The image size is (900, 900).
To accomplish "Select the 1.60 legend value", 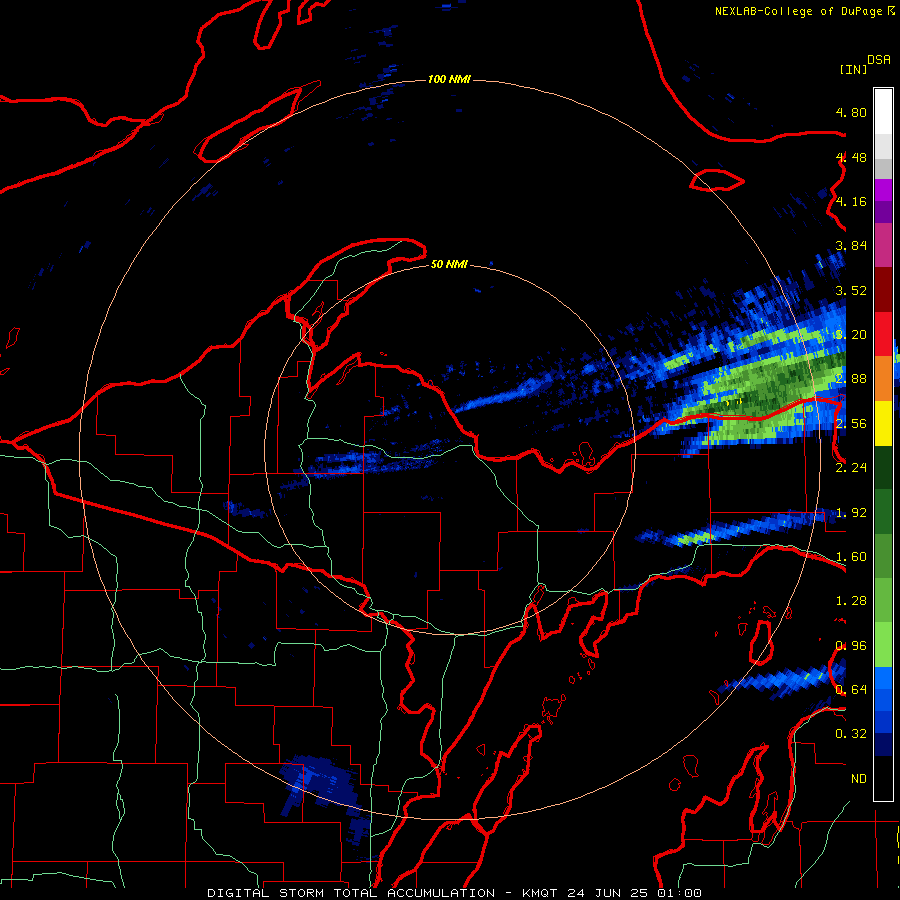I will 851,557.
